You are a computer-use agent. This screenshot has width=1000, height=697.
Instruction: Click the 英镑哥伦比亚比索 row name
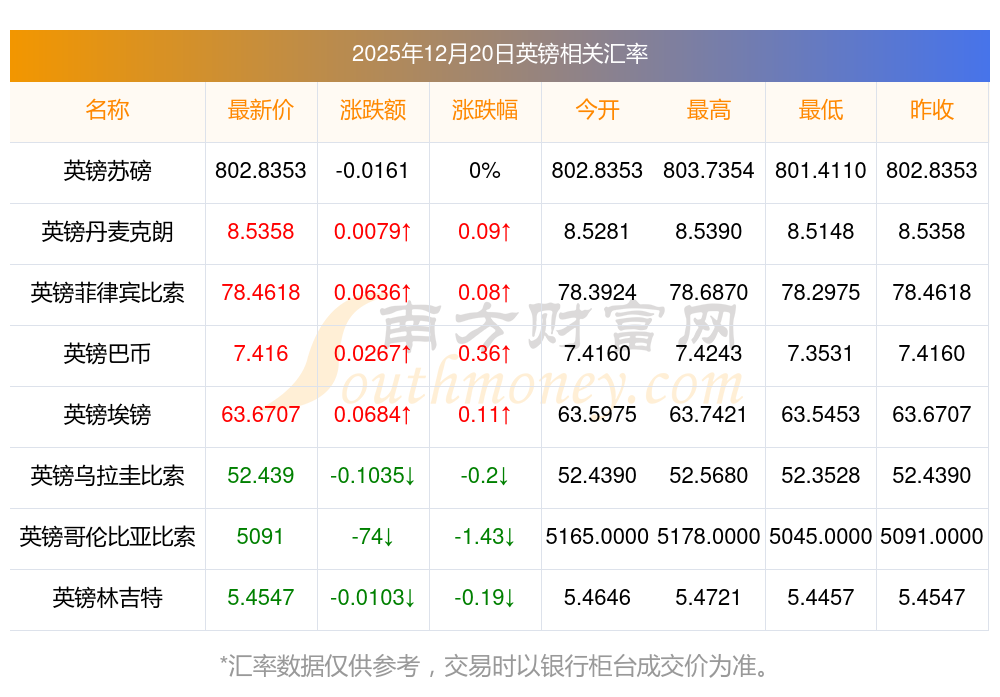[107, 537]
